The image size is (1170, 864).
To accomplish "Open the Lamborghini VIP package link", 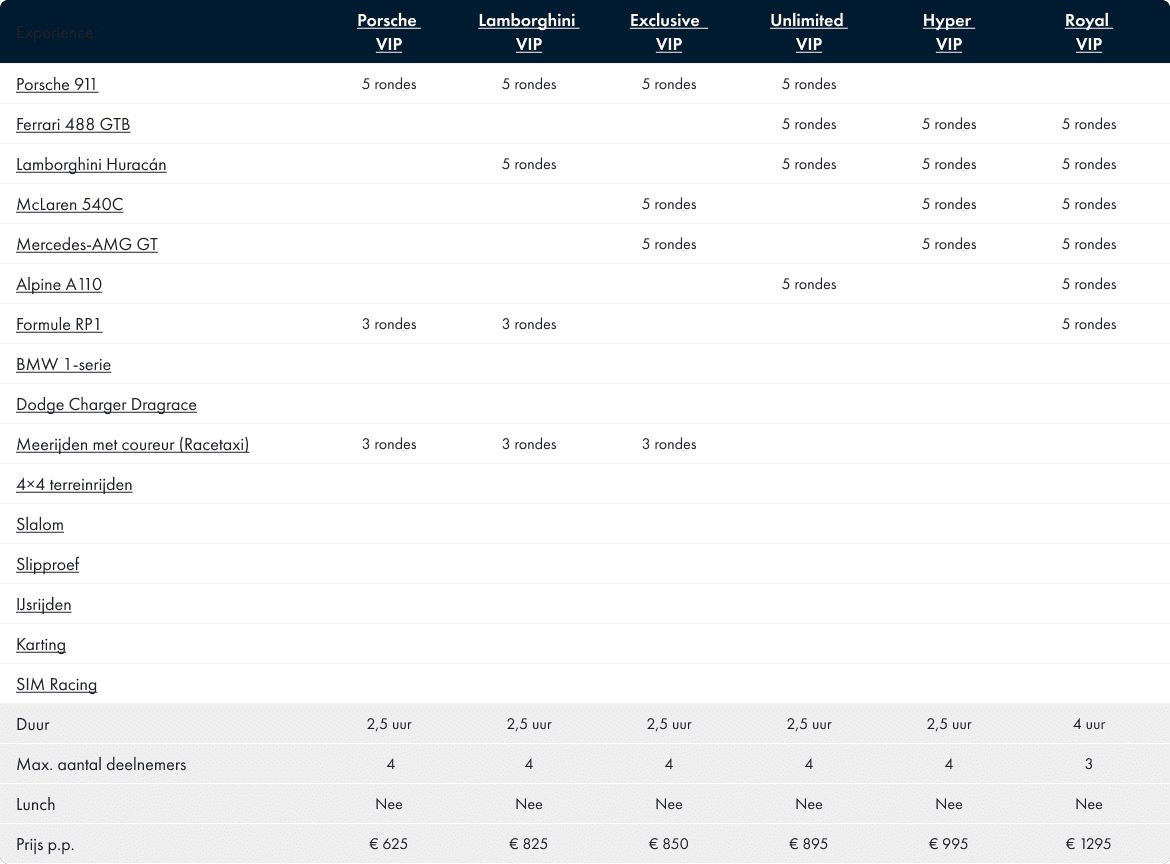I will [528, 32].
